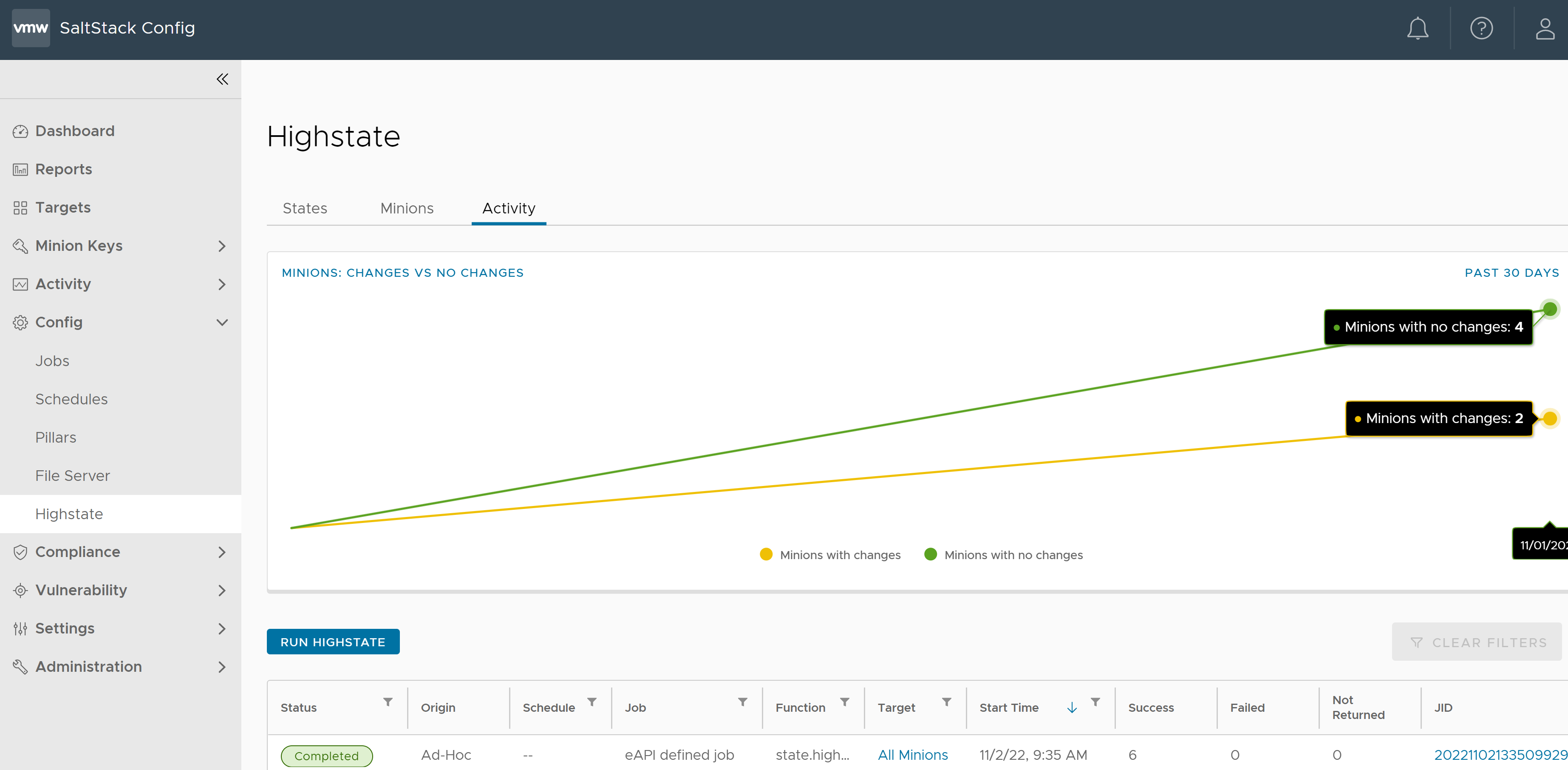
Task: Click the Dashboard icon in sidebar
Action: [x=20, y=130]
